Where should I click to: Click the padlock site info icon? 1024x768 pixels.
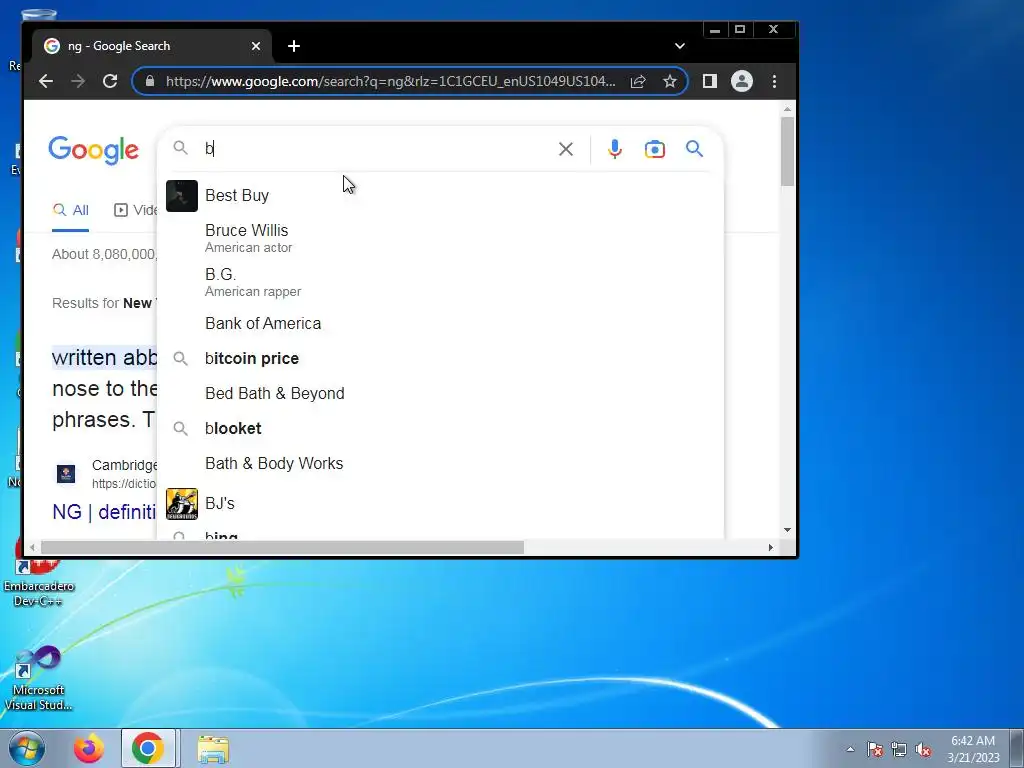point(150,81)
